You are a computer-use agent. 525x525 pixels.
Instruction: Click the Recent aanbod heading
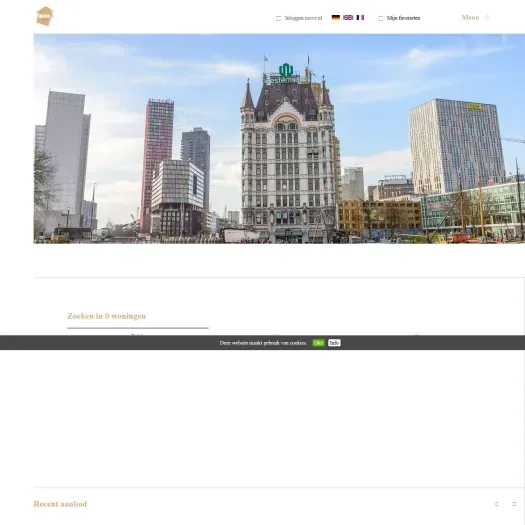pos(60,504)
